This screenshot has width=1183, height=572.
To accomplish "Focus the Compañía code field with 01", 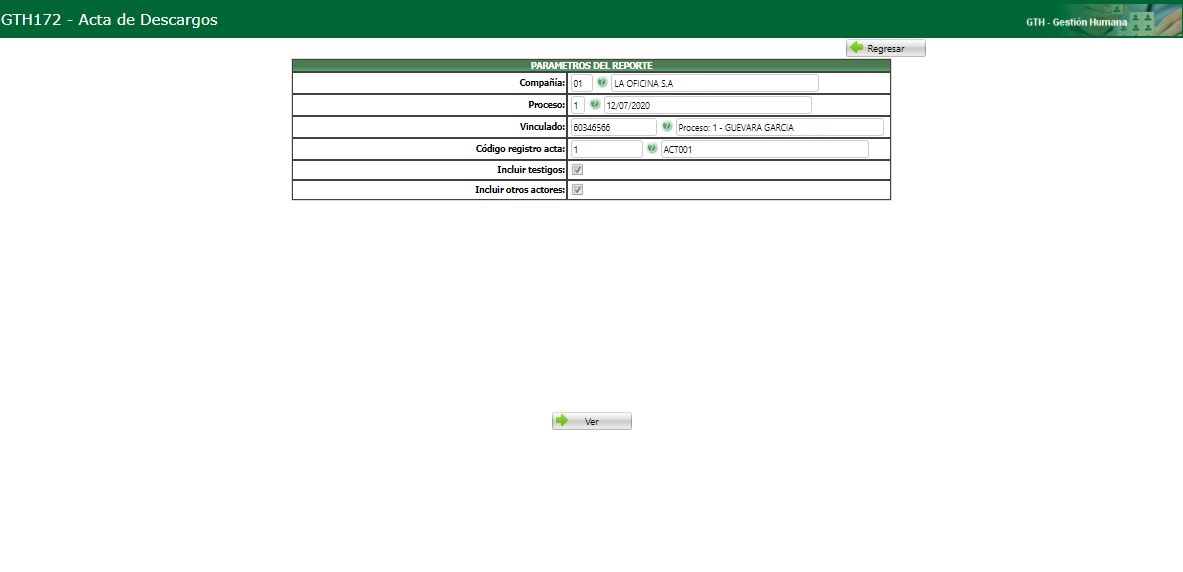I will click(581, 83).
